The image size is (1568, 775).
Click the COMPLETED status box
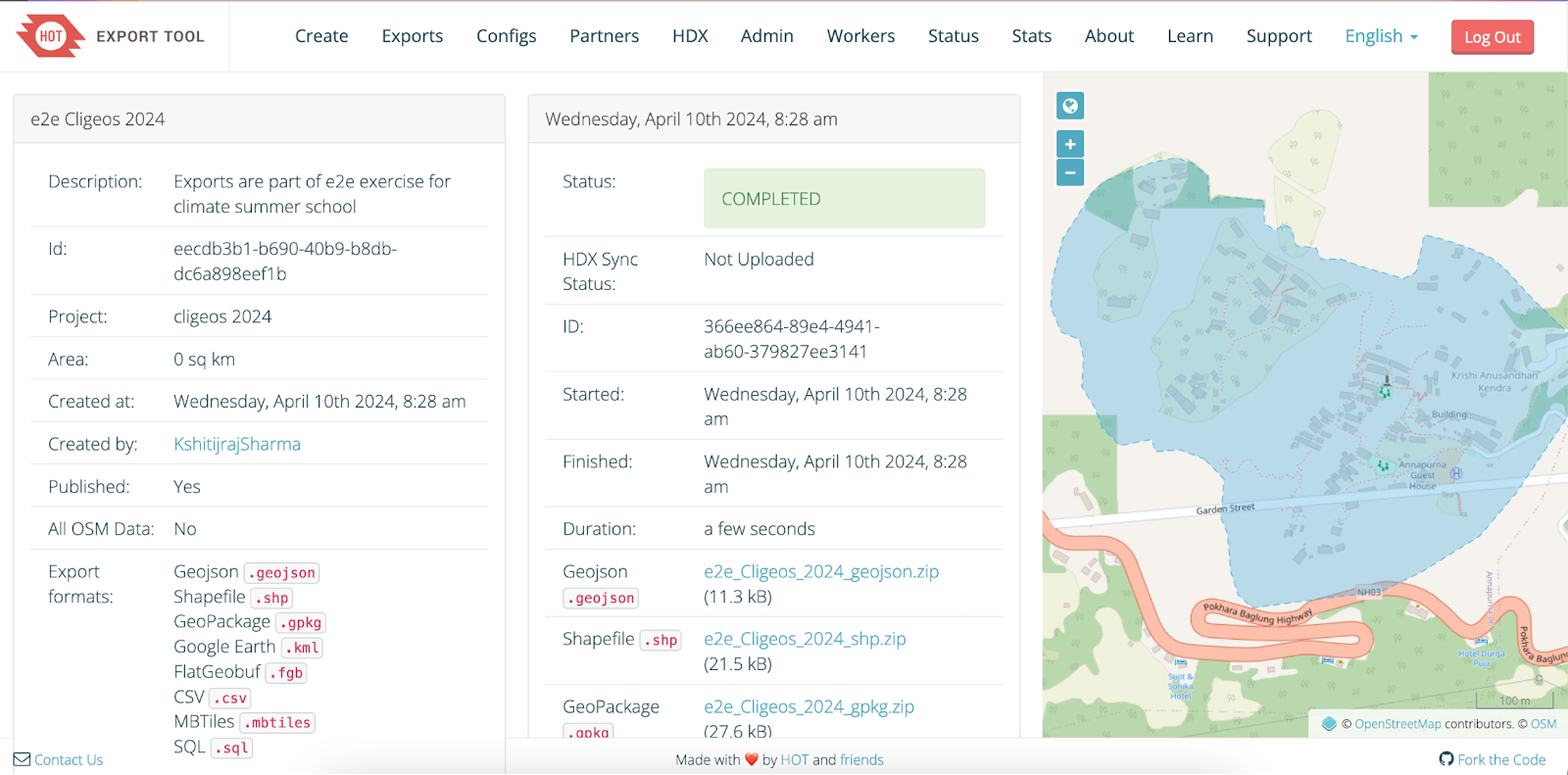pyautogui.click(x=845, y=199)
